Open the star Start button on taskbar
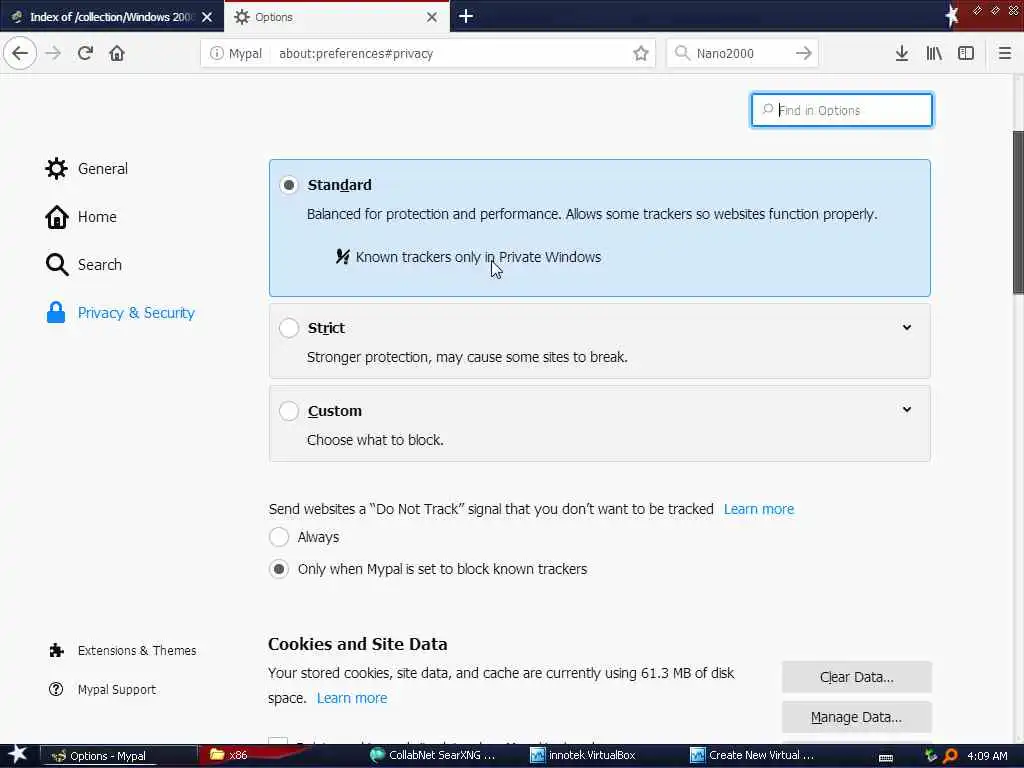The image size is (1024, 768). coord(18,755)
